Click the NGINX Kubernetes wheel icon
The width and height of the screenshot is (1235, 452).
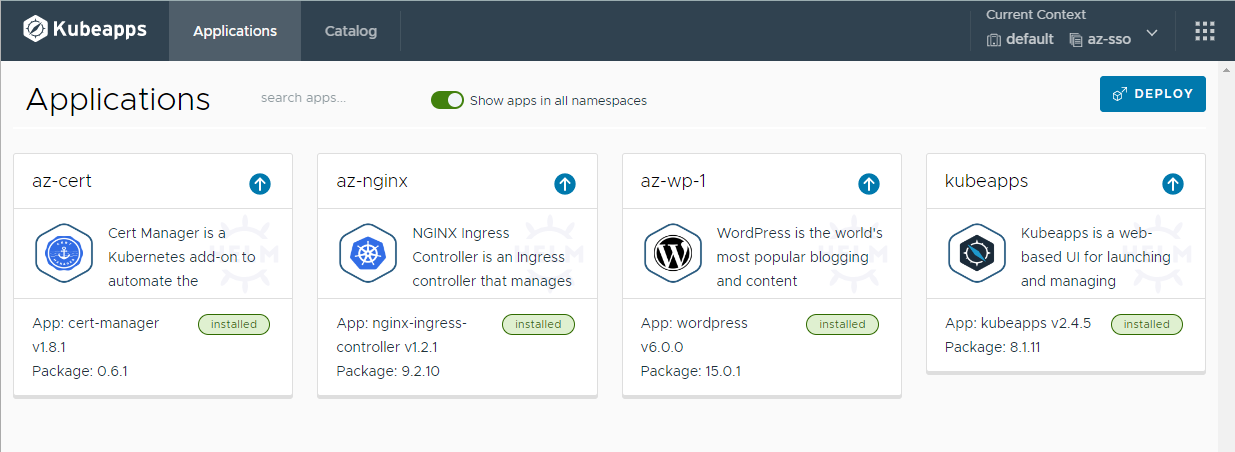[x=368, y=254]
